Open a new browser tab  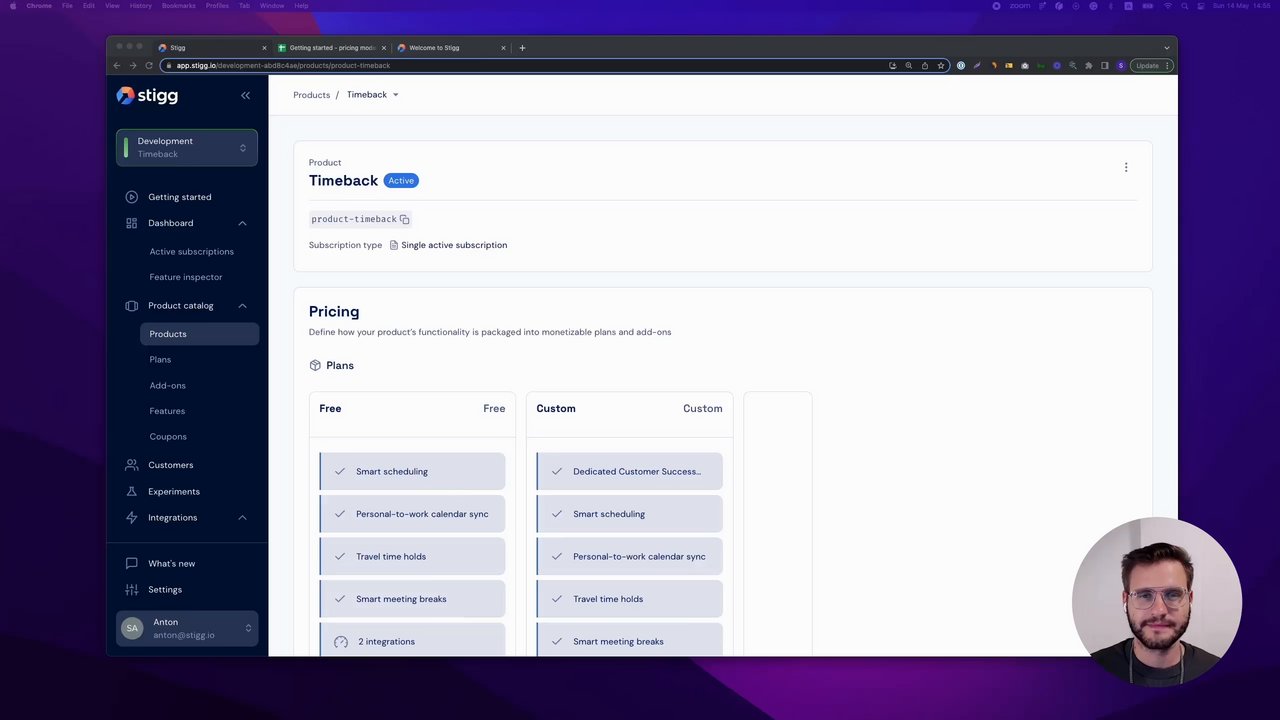tap(522, 48)
